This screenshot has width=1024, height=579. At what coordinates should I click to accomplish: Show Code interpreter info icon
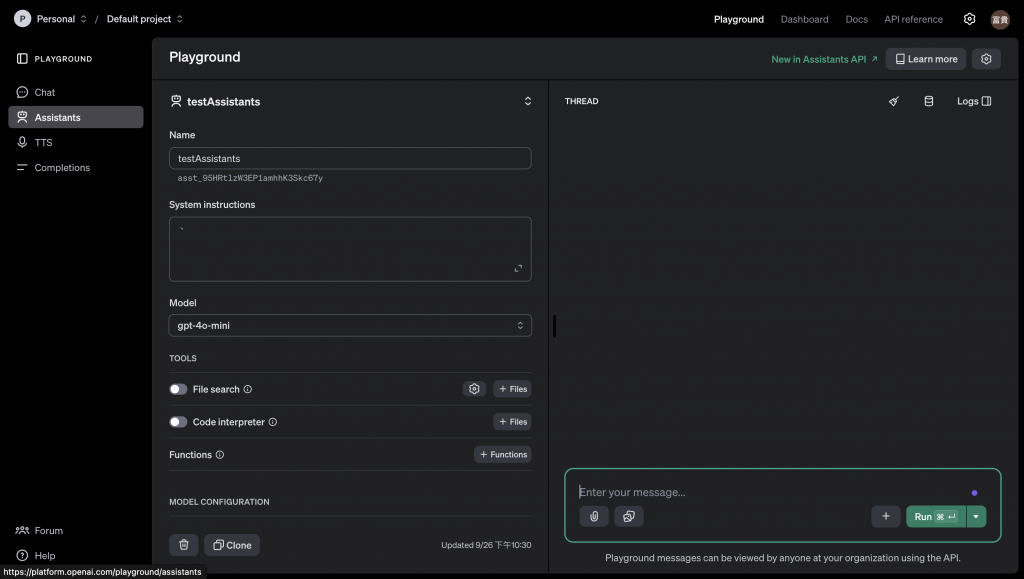[272, 422]
